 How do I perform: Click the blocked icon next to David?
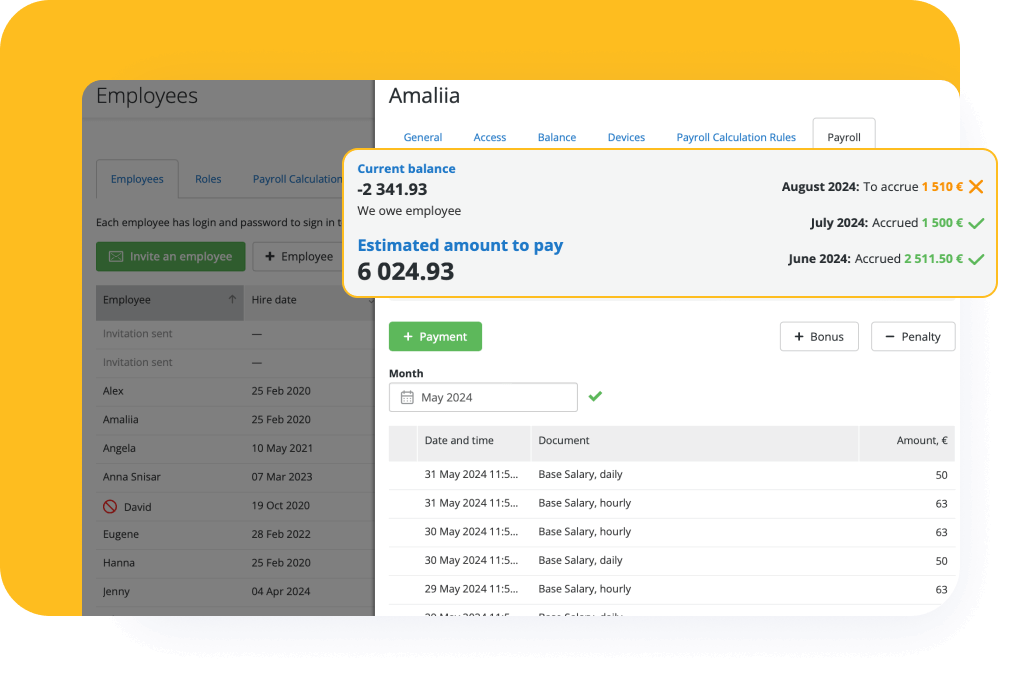(110, 506)
